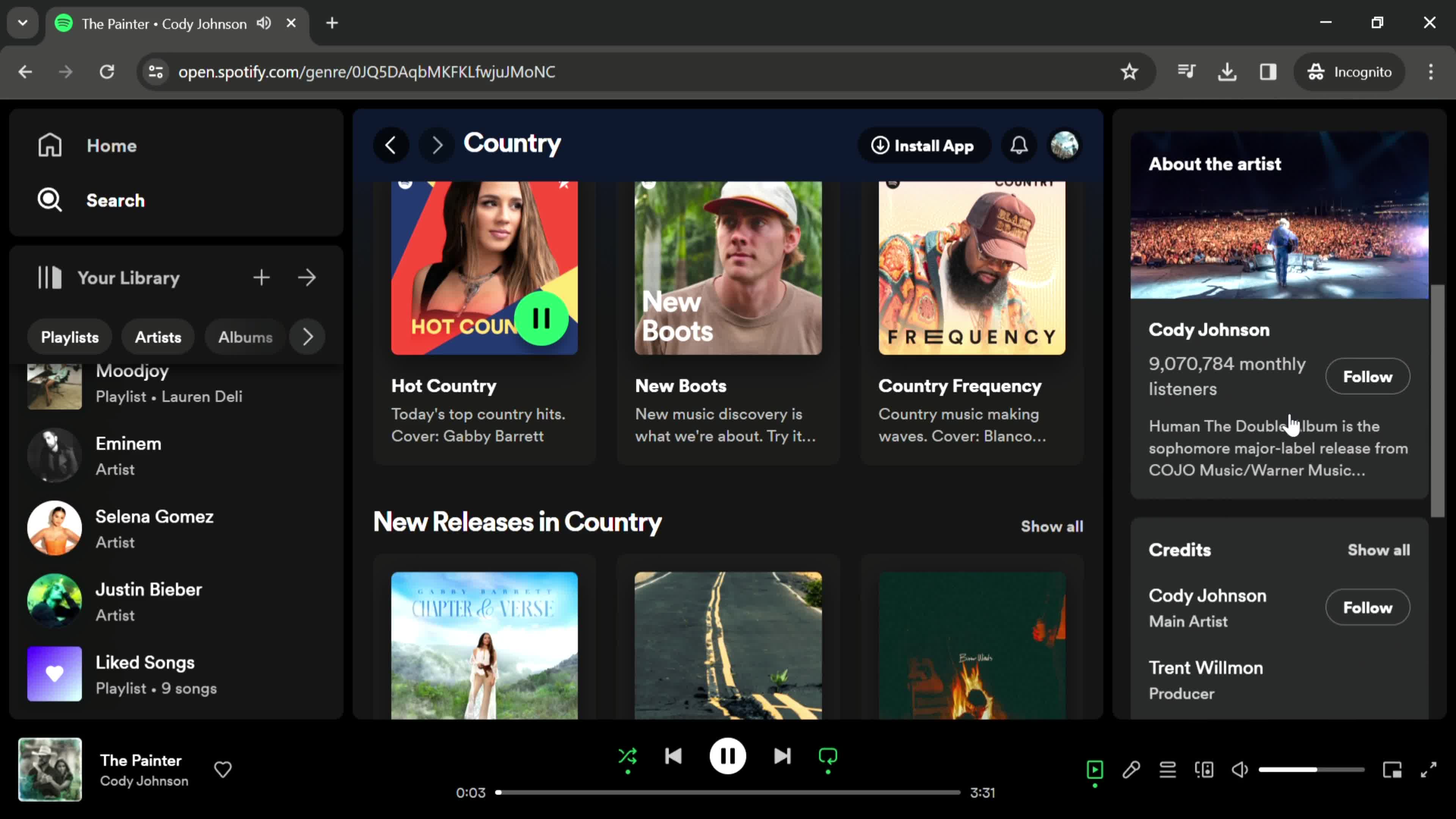Pause the Hot Country playlist via green button

[541, 318]
